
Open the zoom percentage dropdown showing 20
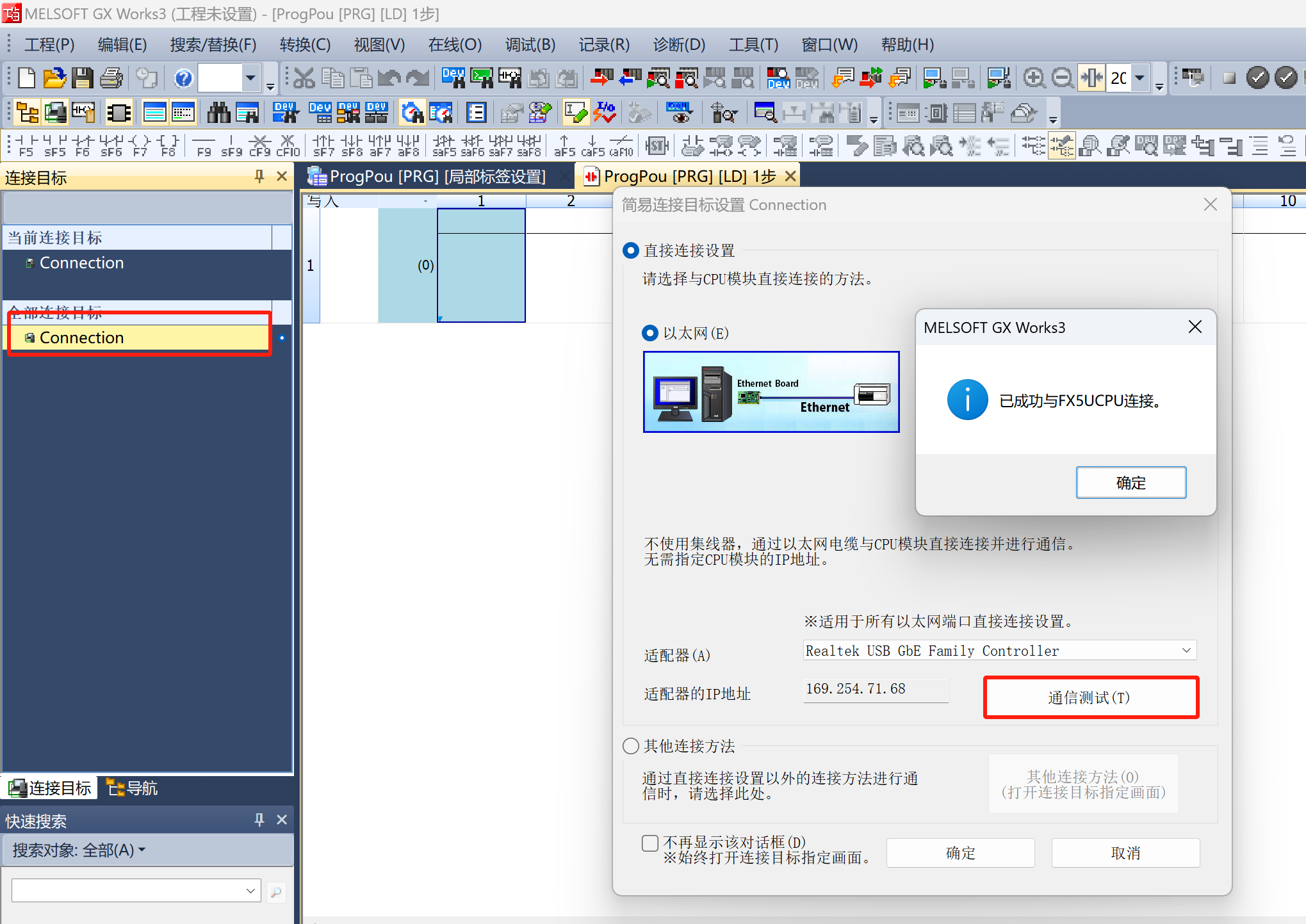[1139, 78]
